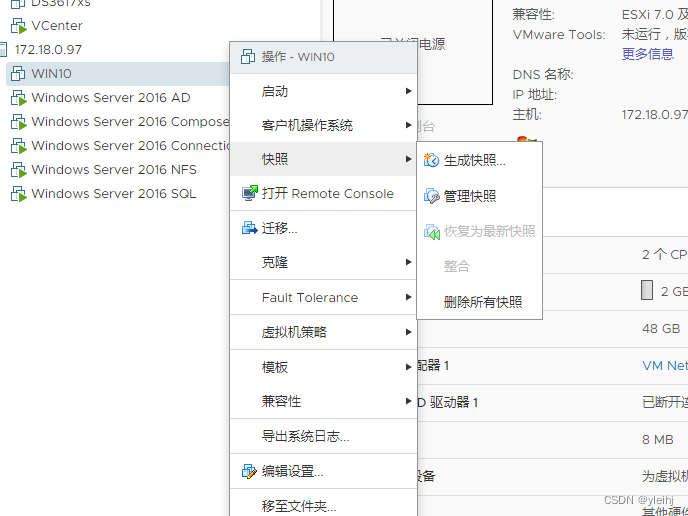Image resolution: width=688 pixels, height=516 pixels.
Task: Expand the 快照 submenu arrow
Action: (x=408, y=159)
